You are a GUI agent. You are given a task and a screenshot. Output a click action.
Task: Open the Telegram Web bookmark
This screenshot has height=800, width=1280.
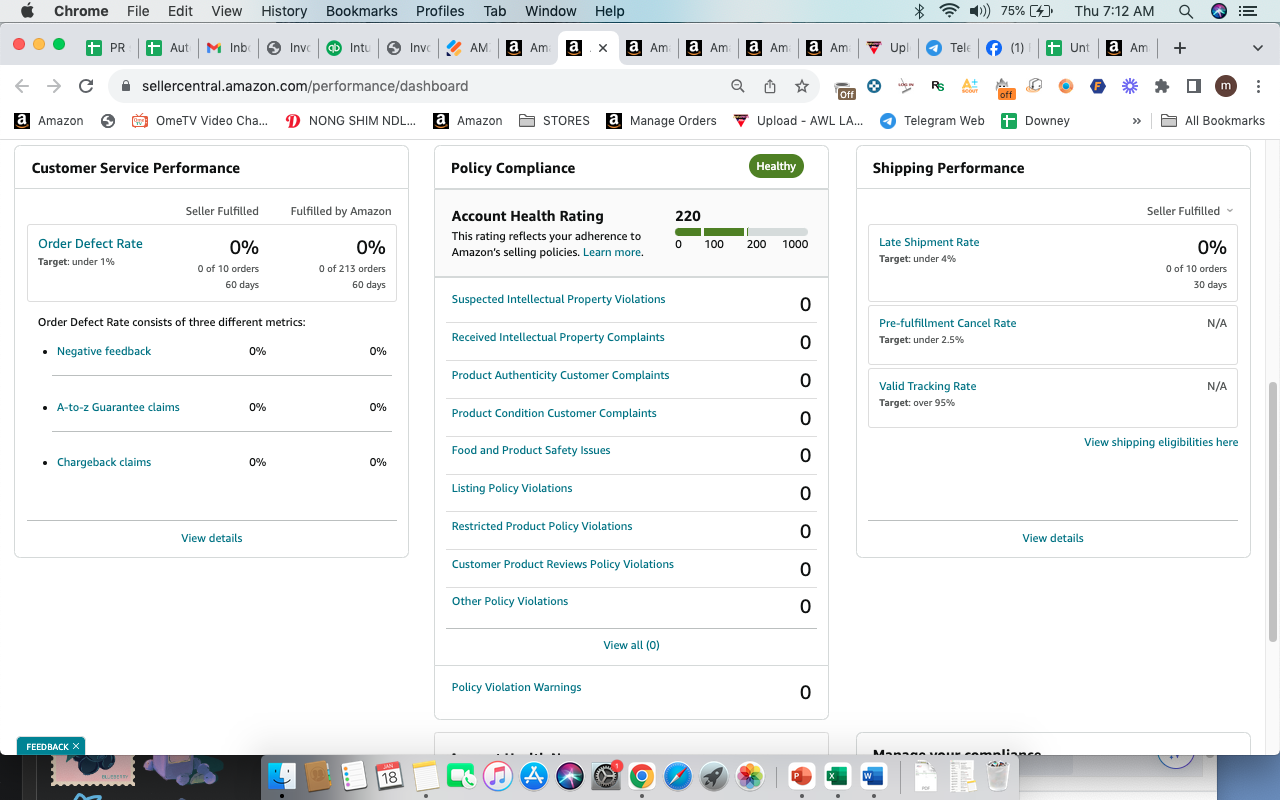click(932, 120)
